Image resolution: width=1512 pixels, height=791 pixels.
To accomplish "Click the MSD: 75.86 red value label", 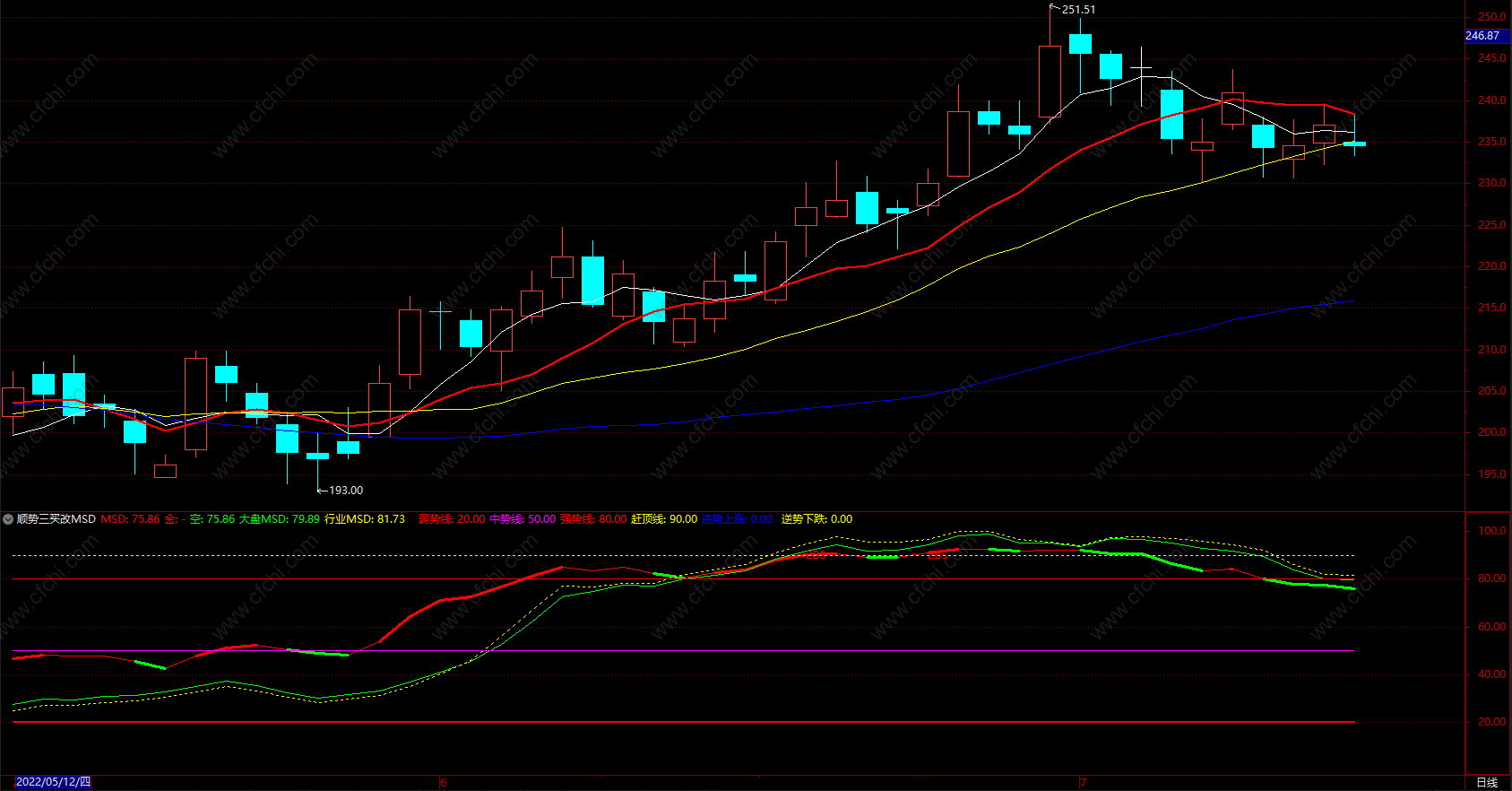I will (131, 519).
